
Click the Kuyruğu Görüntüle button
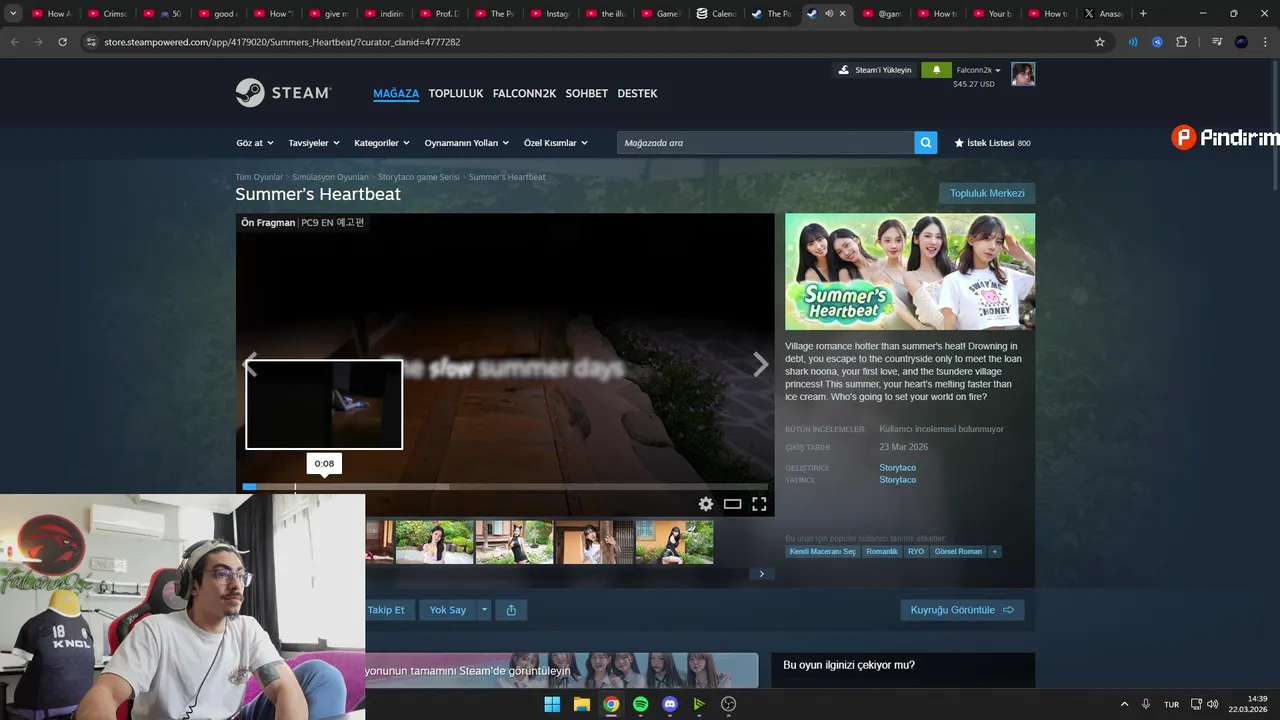962,610
